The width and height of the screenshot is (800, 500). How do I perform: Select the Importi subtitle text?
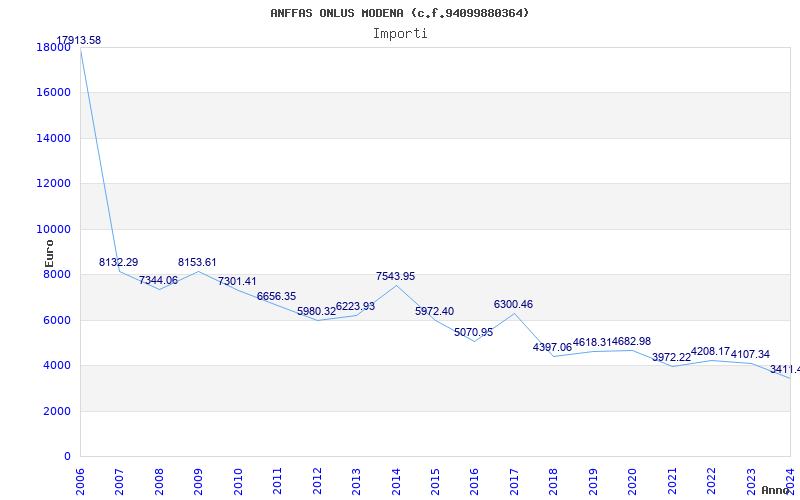(x=400, y=34)
